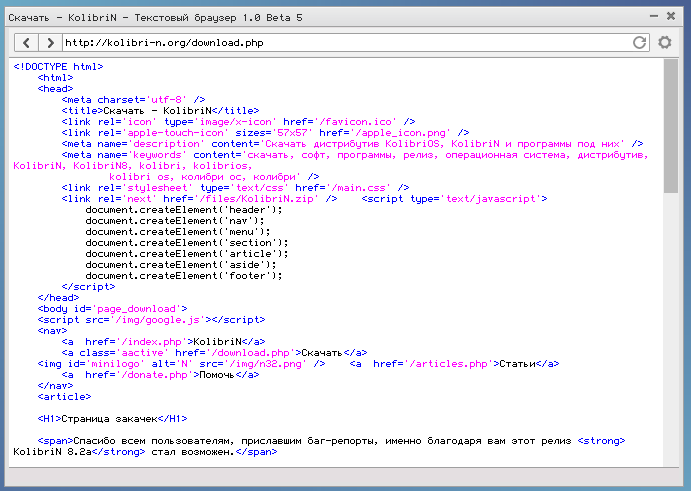The image size is (691, 491).
Task: Click the body id 'page_download' value
Action: tap(136, 309)
